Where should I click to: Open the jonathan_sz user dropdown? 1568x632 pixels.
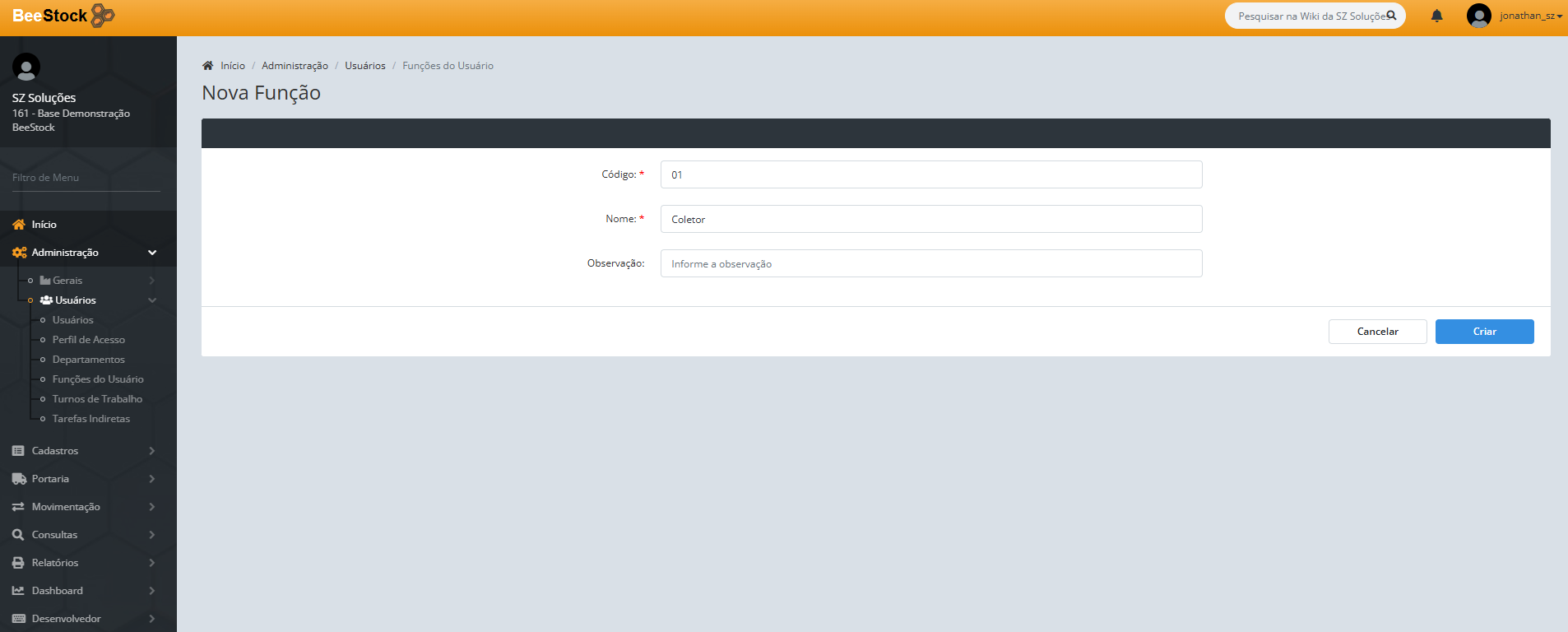1529,16
